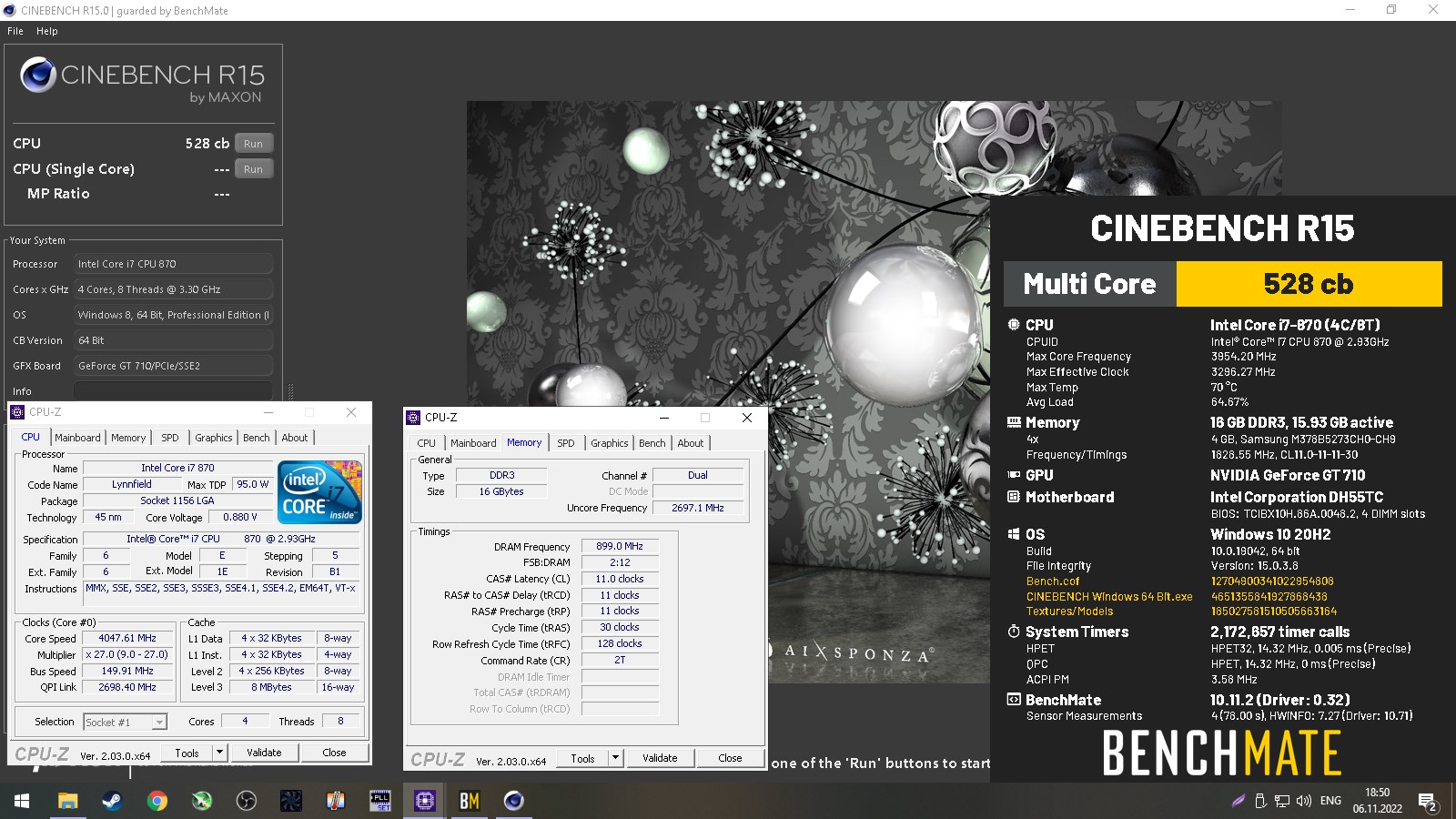Click the Command Rate value 2T
Image resolution: width=1456 pixels, height=819 pixels.
pyautogui.click(x=620, y=660)
